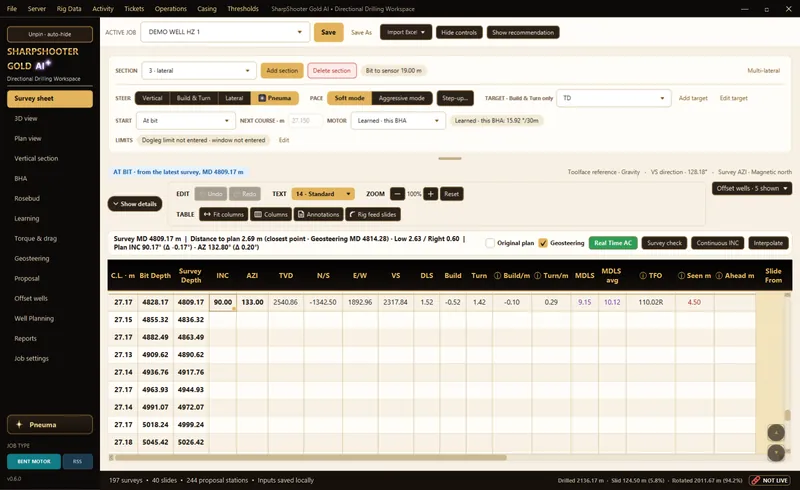800x490 pixels.
Task: Open the Rig Data menu
Action: click(x=69, y=9)
